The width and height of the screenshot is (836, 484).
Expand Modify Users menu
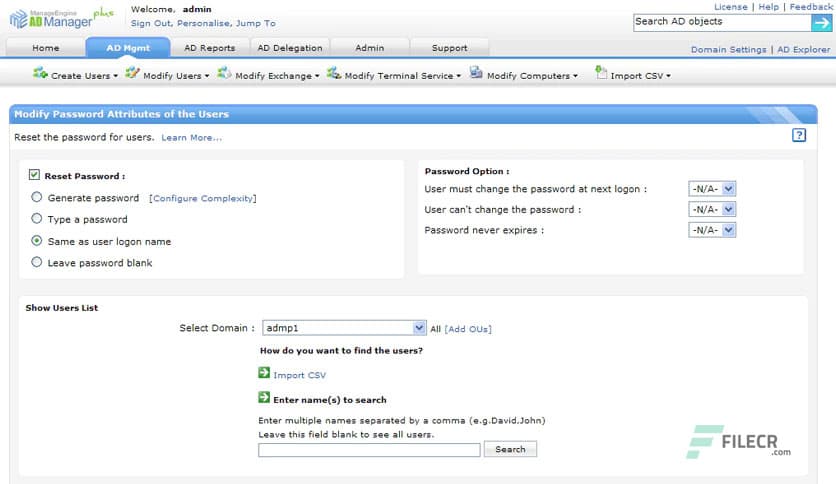tap(207, 76)
